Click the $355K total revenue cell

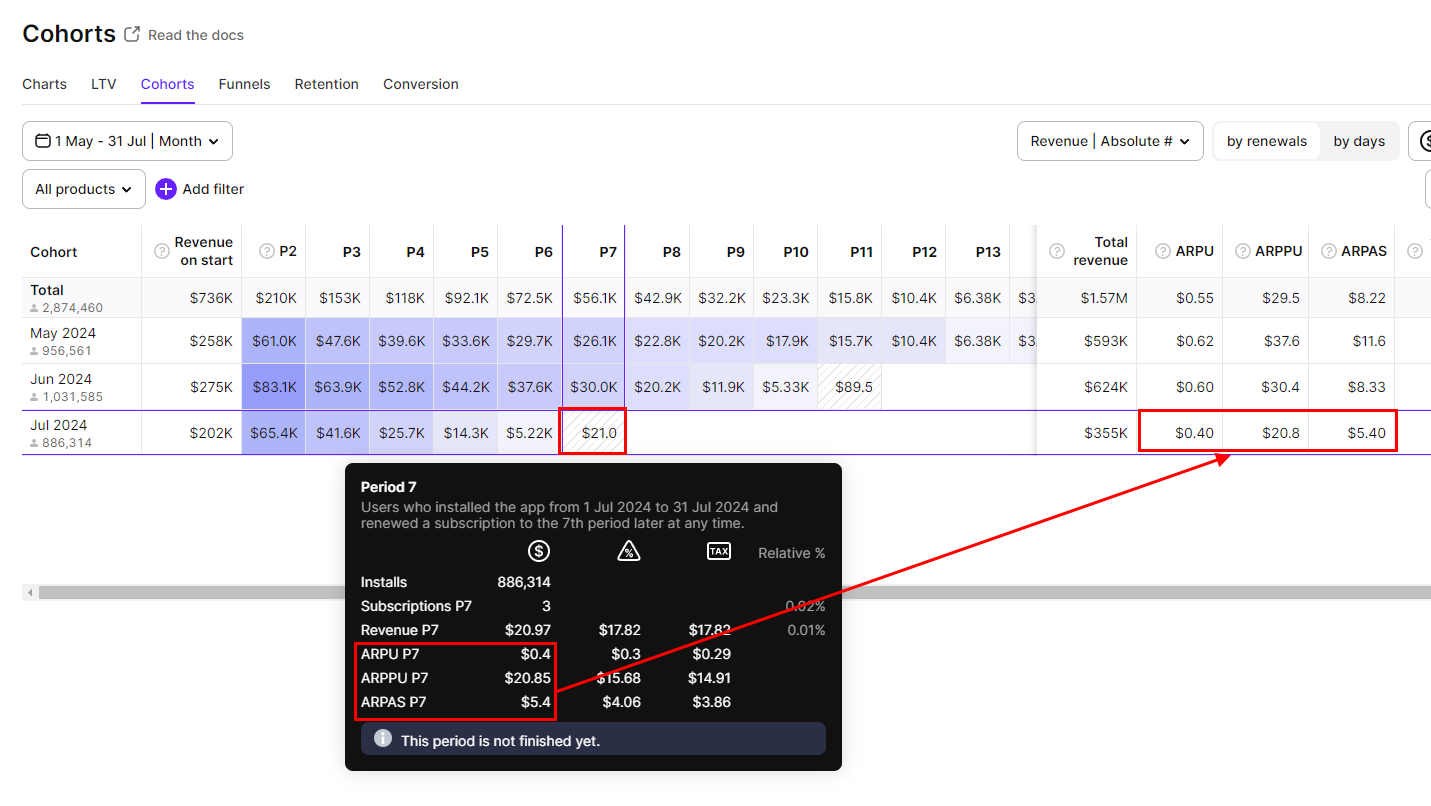pyautogui.click(x=1087, y=433)
